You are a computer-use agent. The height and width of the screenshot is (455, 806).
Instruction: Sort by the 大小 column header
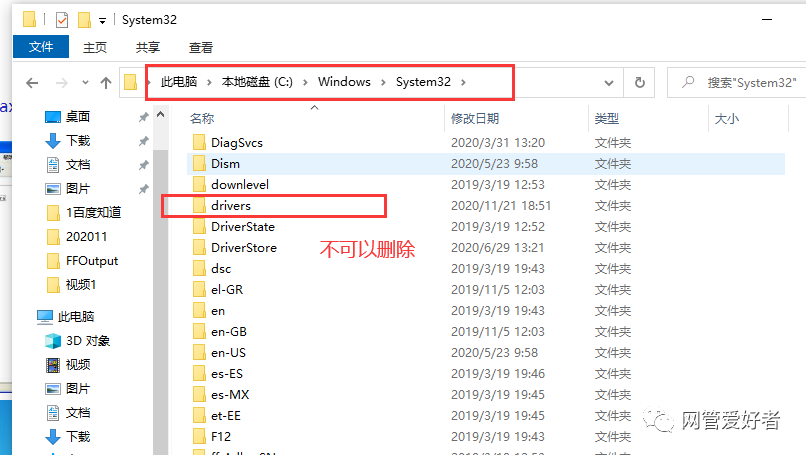(x=727, y=119)
